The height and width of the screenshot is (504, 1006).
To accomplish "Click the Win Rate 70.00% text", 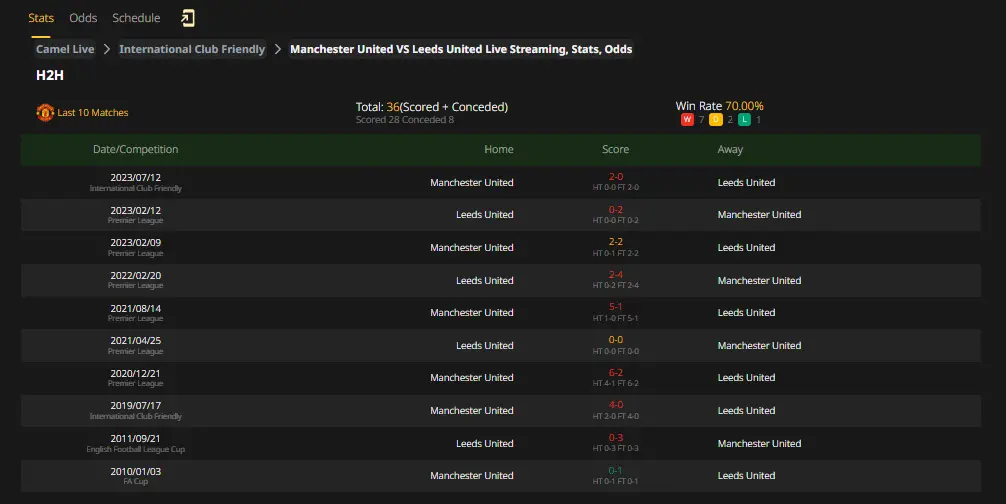I will (719, 106).
